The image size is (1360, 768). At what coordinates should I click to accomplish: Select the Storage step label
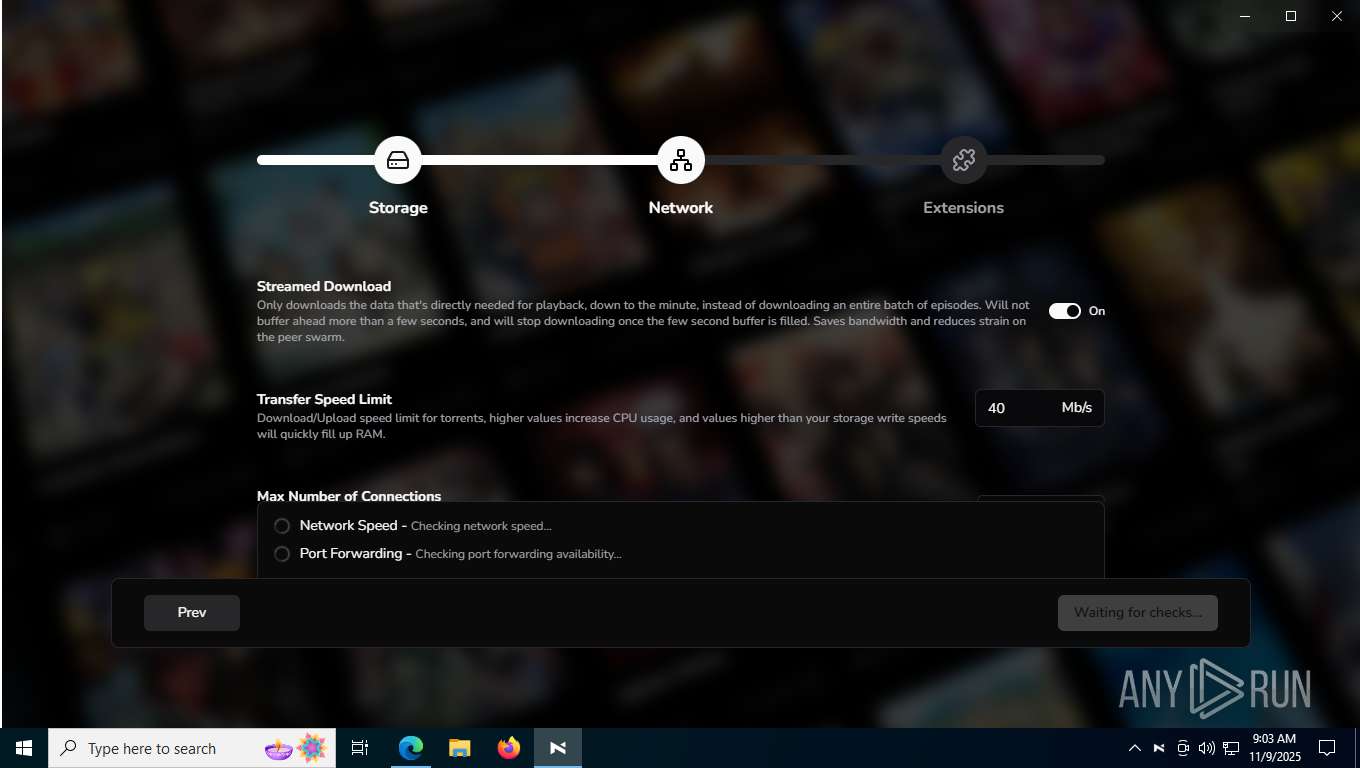(398, 208)
